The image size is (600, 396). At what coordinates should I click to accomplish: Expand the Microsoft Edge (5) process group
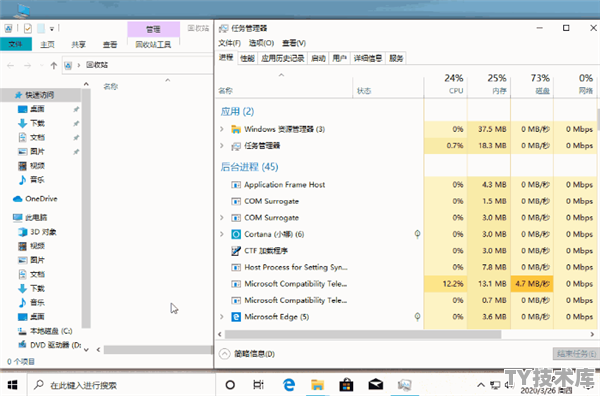pos(222,316)
